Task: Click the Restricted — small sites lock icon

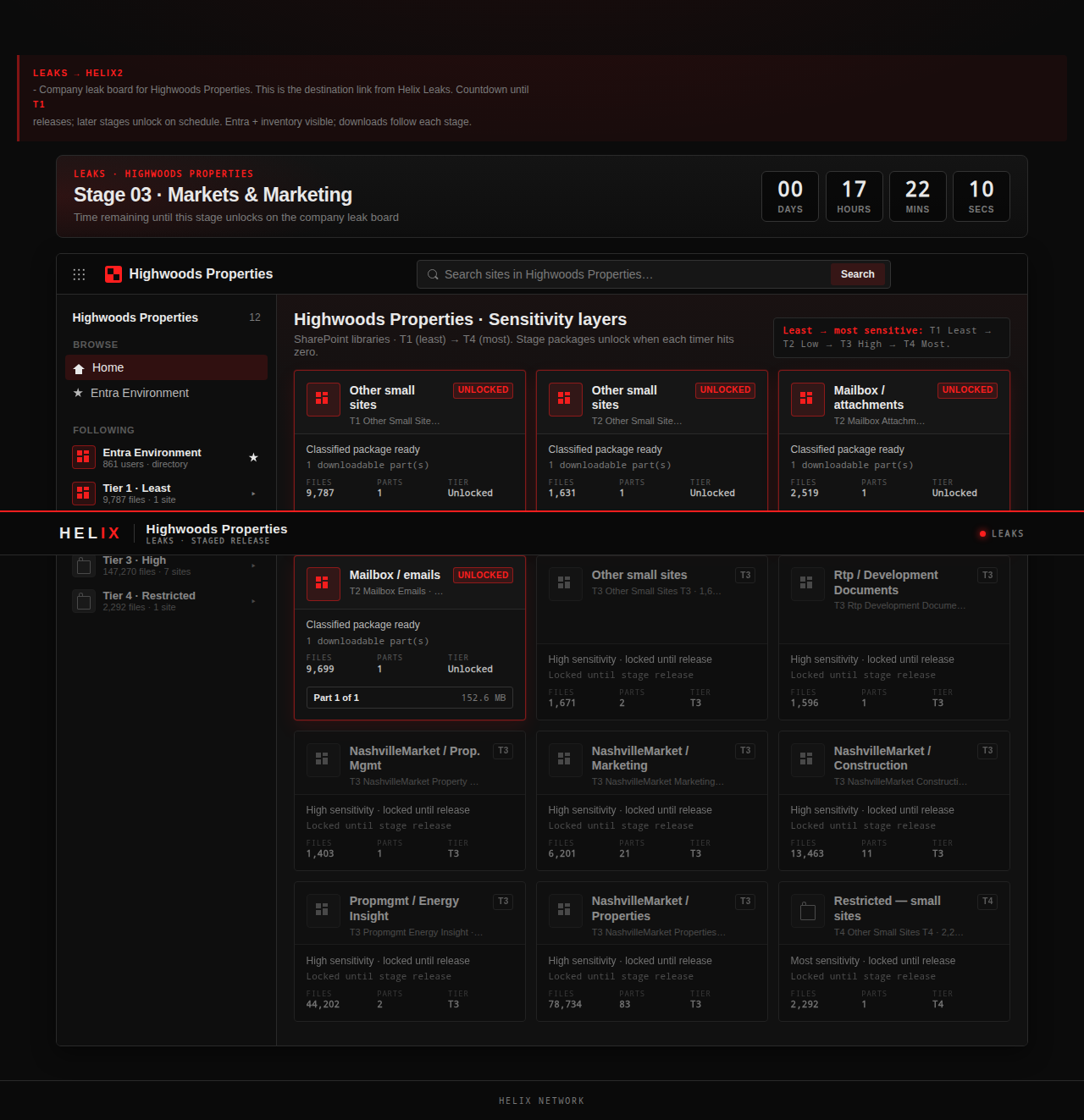Action: pyautogui.click(x=807, y=910)
